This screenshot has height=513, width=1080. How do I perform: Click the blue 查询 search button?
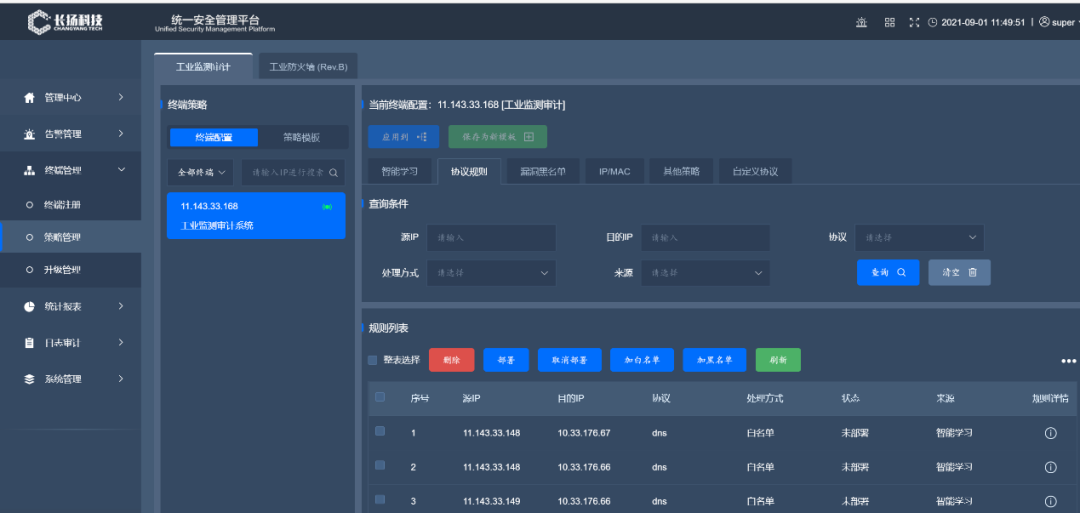[887, 272]
